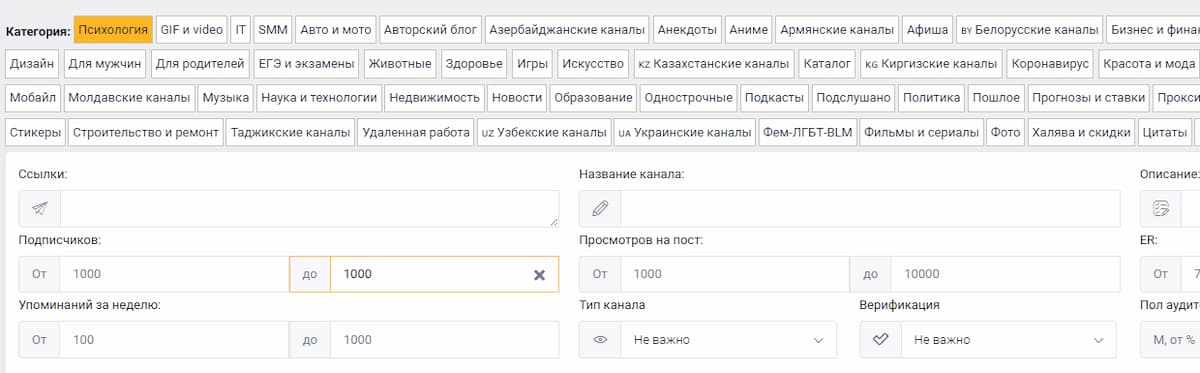Pick the Для родителей category
Screen dimensions: 1200x373
(x=200, y=64)
